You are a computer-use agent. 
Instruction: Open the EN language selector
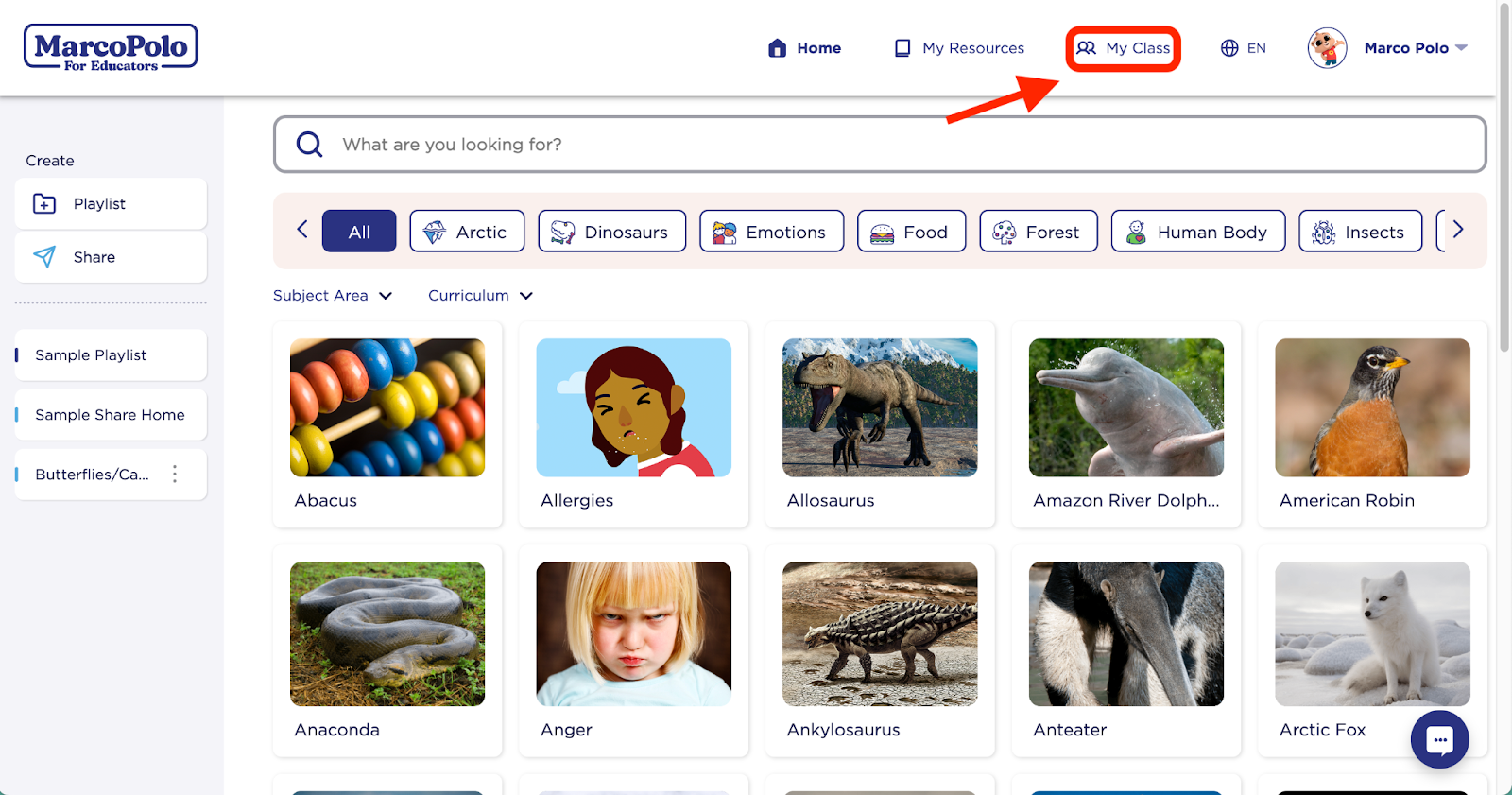point(1244,48)
